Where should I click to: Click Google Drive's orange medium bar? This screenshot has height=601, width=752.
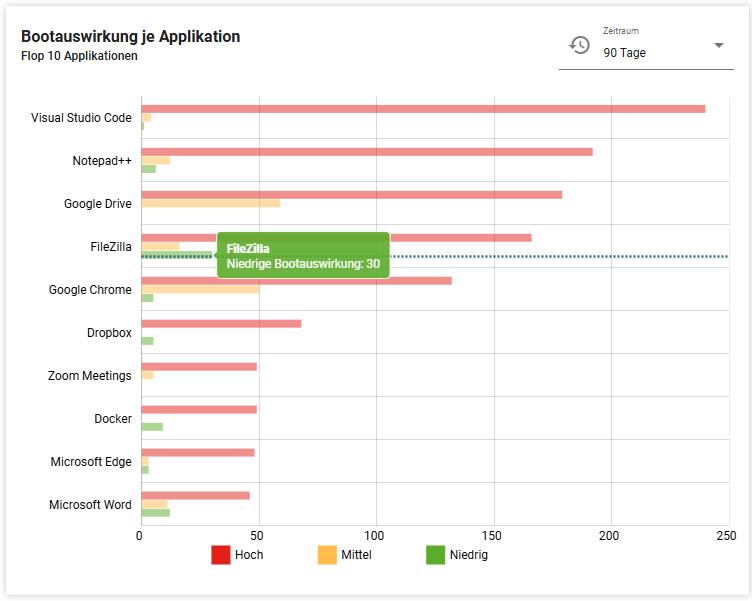210,203
